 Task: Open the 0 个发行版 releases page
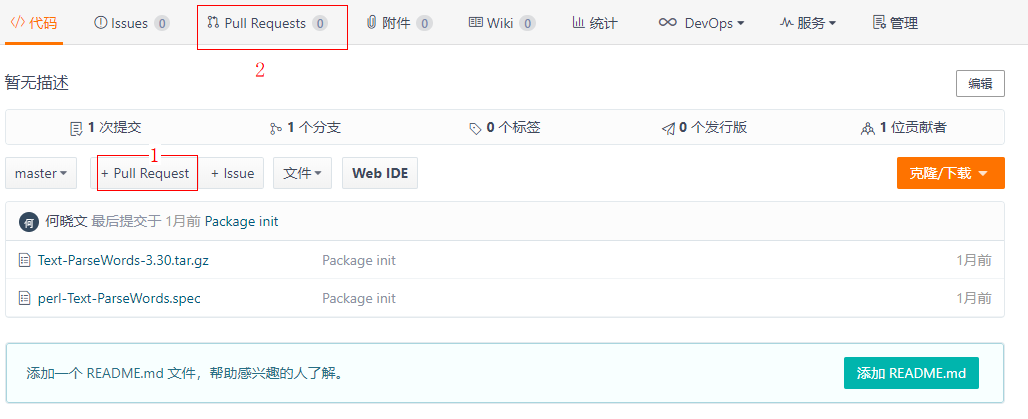(704, 128)
